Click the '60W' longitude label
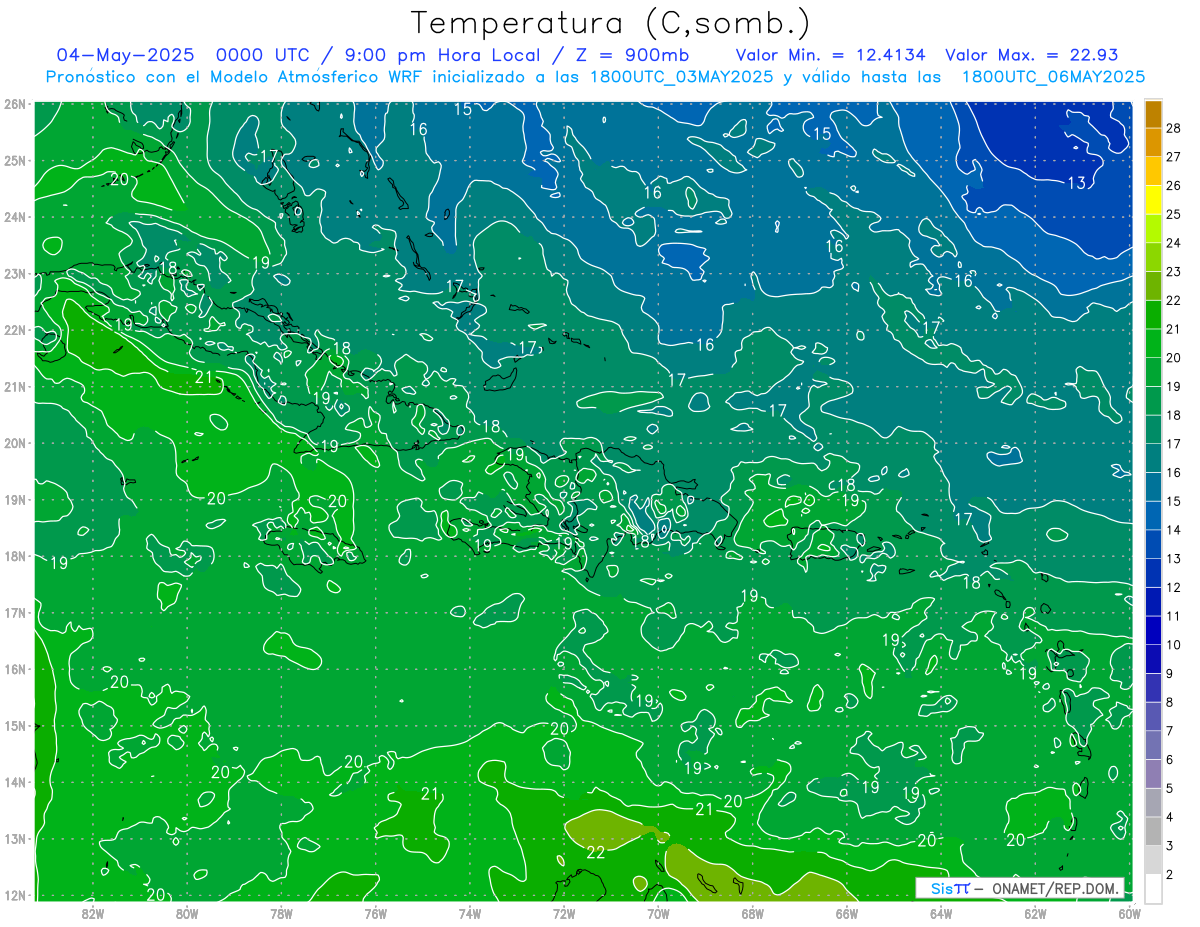 pos(1129,912)
